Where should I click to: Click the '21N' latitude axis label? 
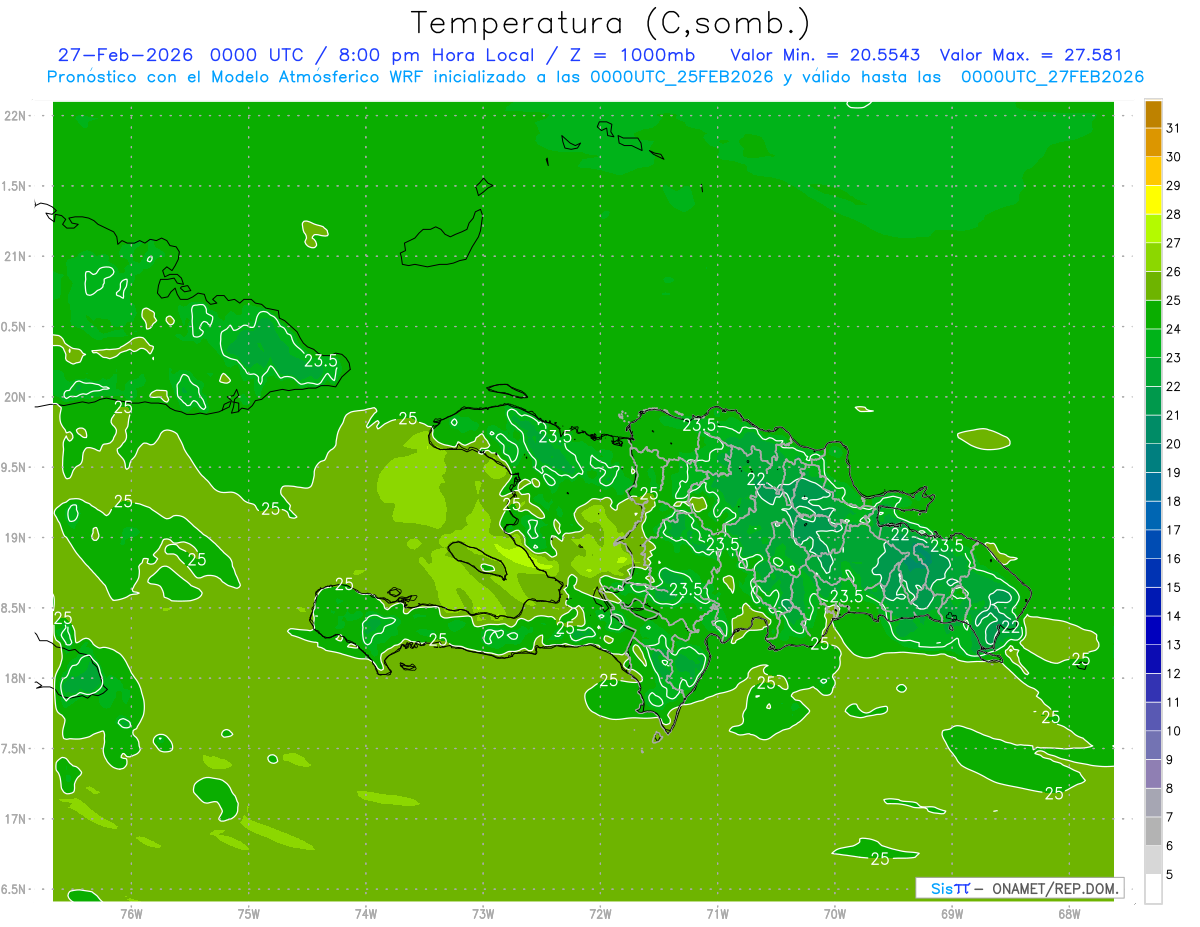click(x=16, y=256)
